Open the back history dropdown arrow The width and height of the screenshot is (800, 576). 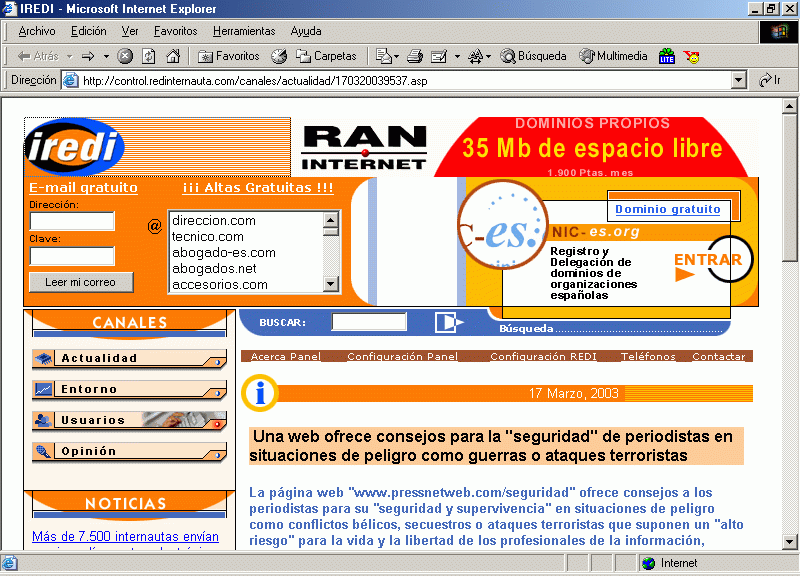tap(70, 56)
